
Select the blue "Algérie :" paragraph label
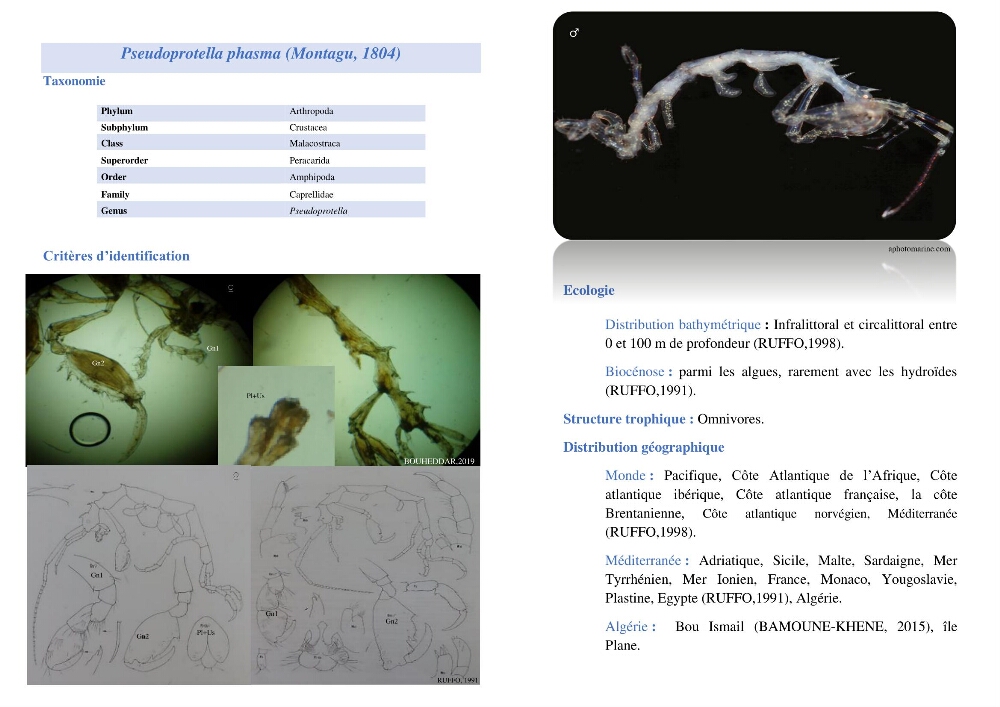point(631,627)
